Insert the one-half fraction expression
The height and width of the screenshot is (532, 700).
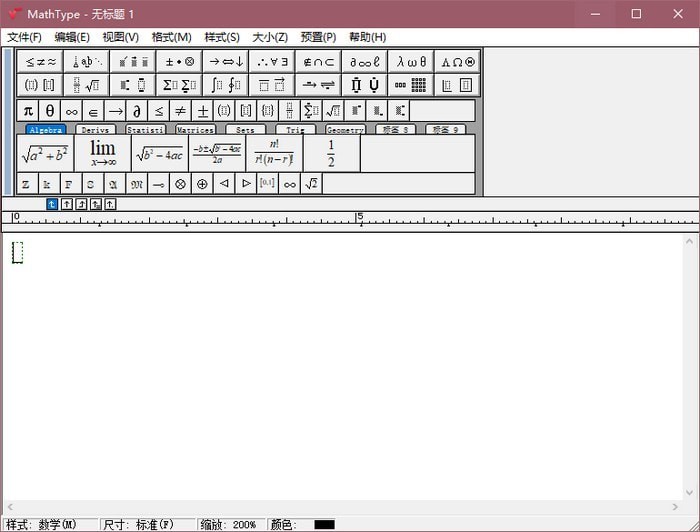pyautogui.click(x=331, y=153)
